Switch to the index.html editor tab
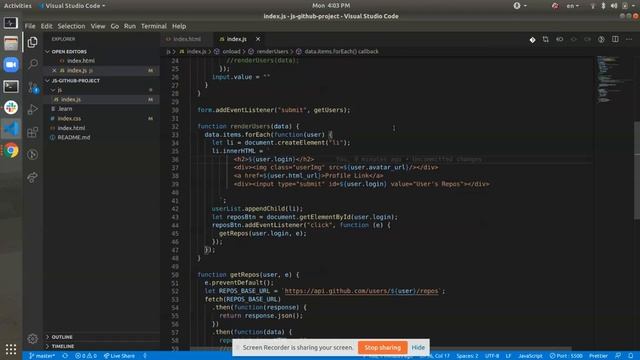This screenshot has width=640, height=360. (x=186, y=39)
